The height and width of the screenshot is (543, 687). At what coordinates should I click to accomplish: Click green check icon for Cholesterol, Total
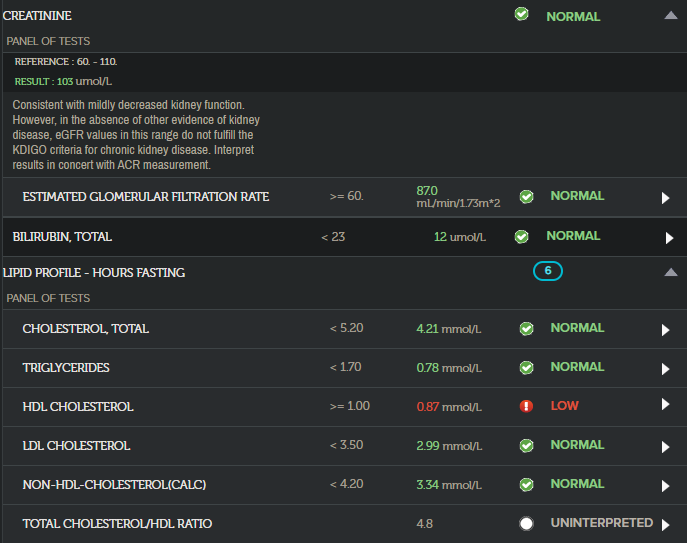[x=526, y=328]
